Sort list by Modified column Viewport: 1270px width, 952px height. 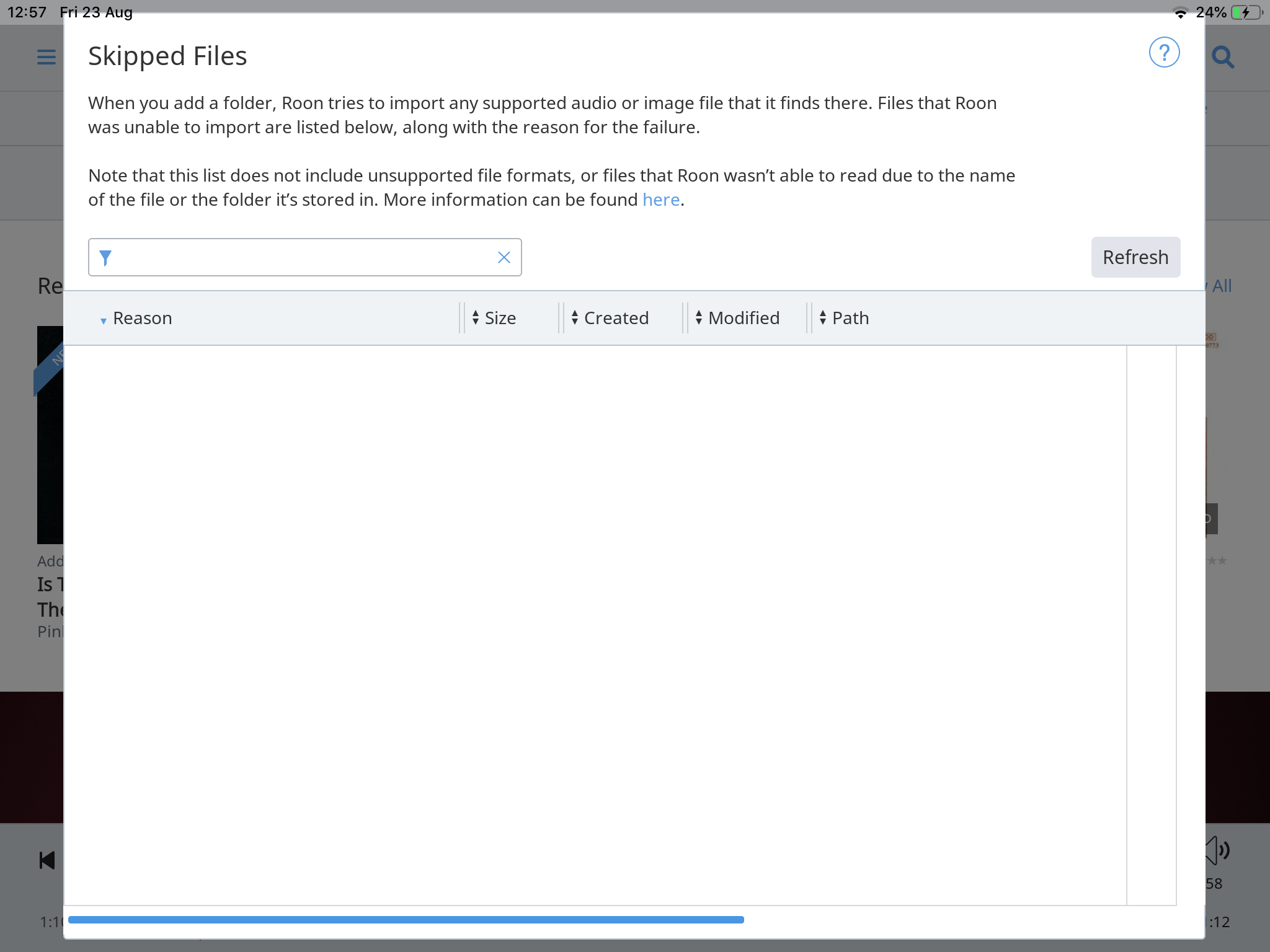tap(744, 318)
